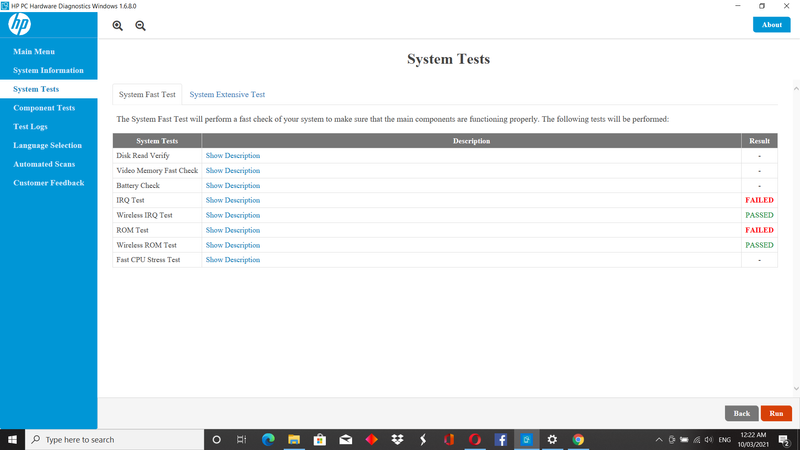Switch to System Extensive Test tab
Screen dimensions: 800x450
pos(227,94)
